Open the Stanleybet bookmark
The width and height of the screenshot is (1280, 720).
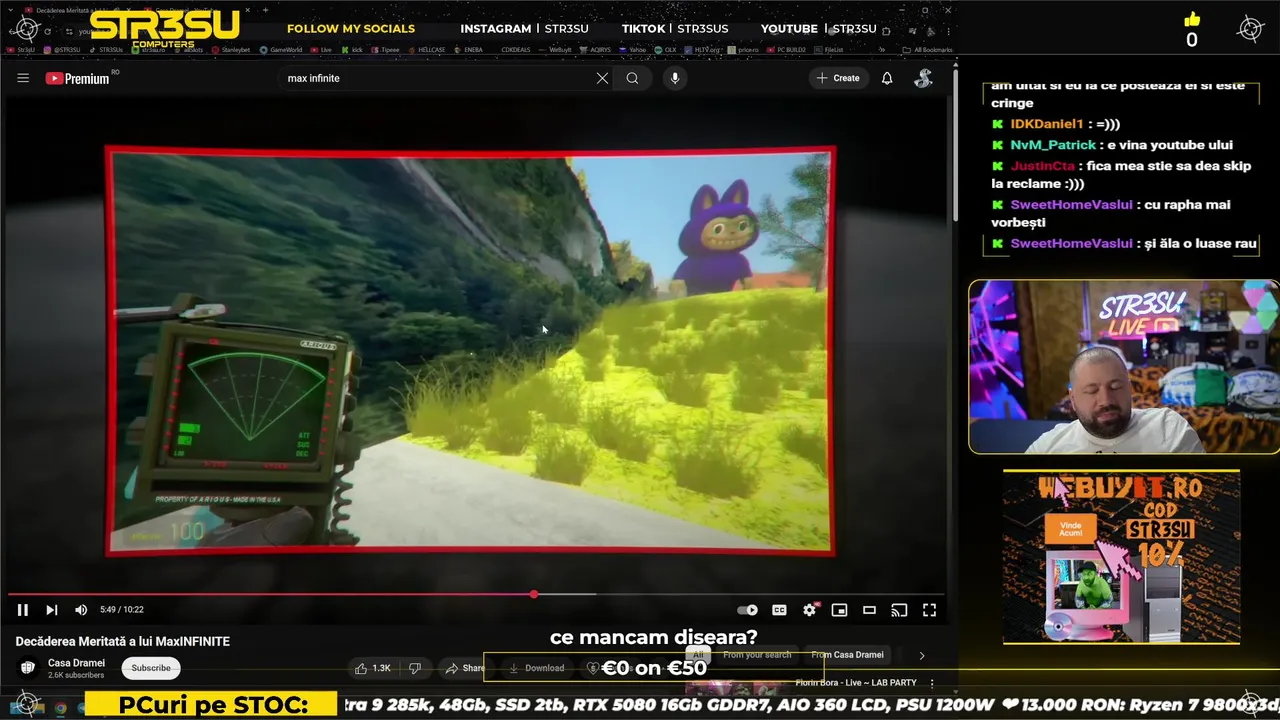[x=231, y=49]
